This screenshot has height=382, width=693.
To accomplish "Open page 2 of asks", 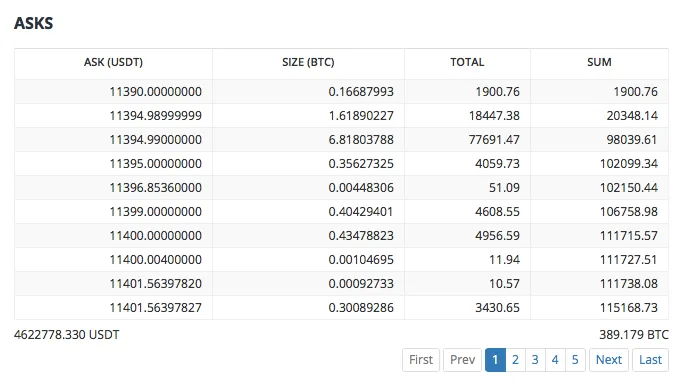I will [x=515, y=360].
